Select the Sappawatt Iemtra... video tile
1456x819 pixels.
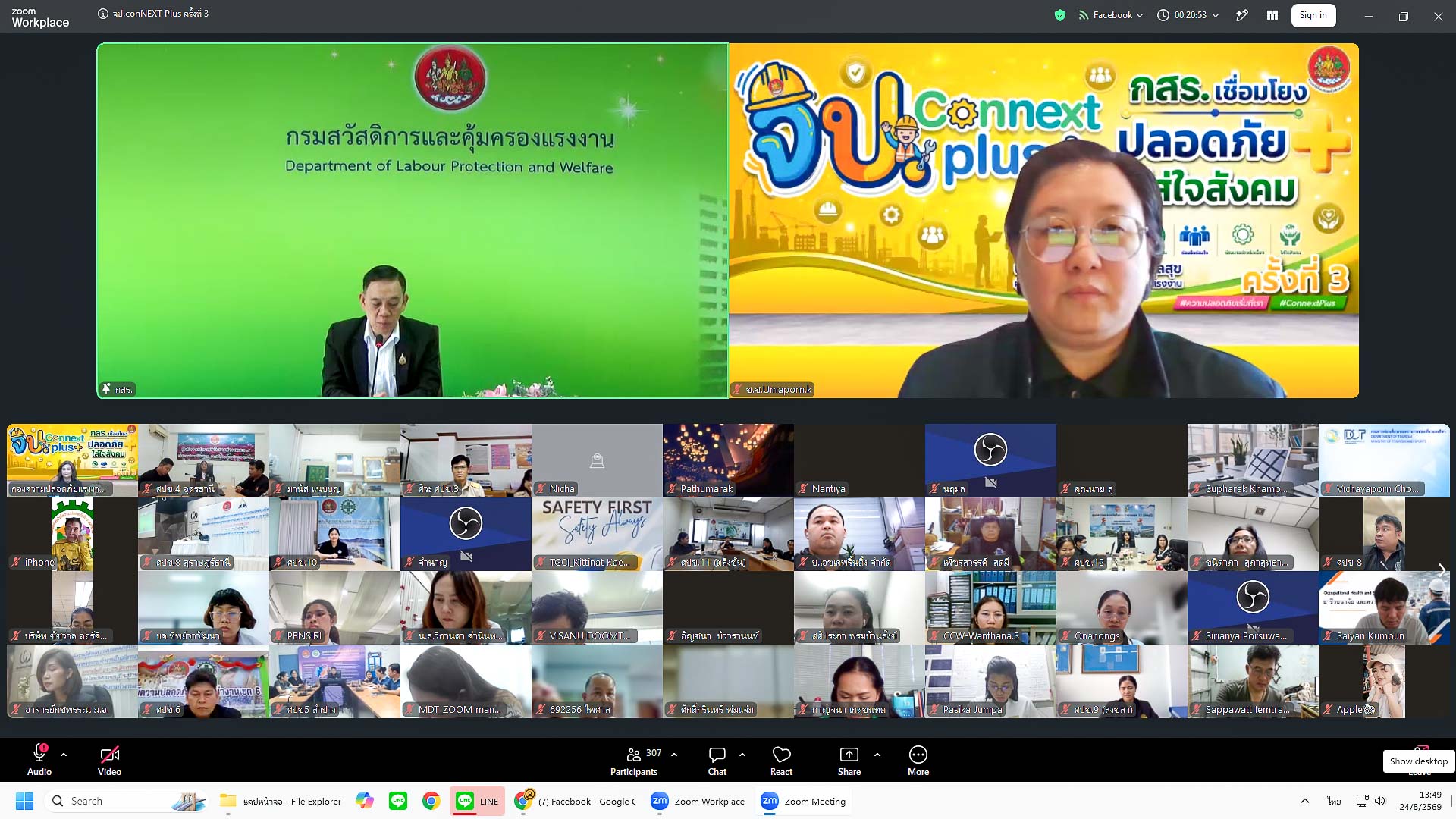[x=1253, y=681]
